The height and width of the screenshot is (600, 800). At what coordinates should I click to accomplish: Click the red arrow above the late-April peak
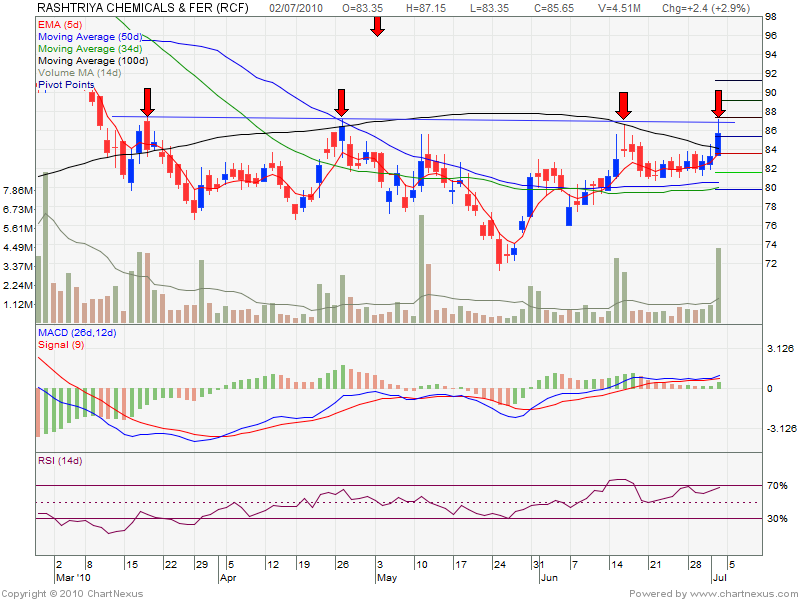[x=342, y=101]
